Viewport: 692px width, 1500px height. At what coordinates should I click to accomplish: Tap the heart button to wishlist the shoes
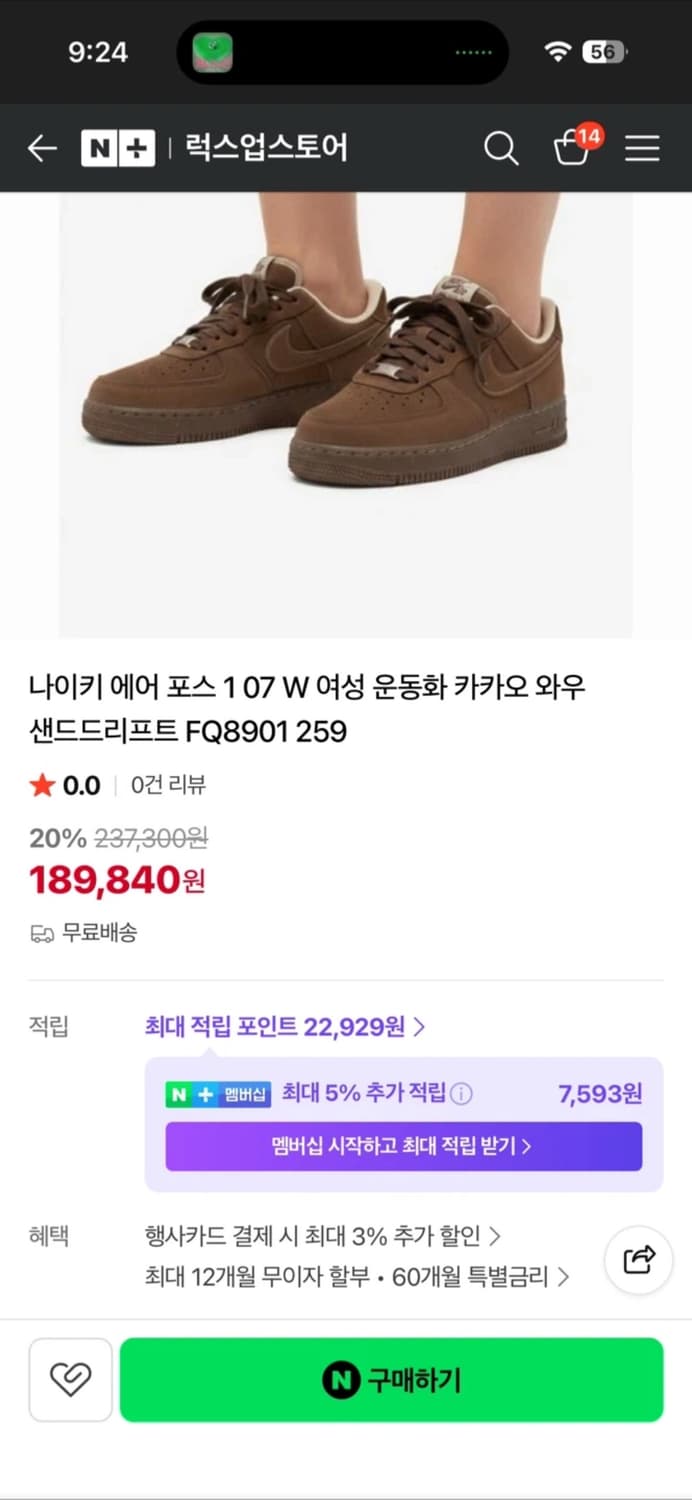pyautogui.click(x=70, y=1380)
